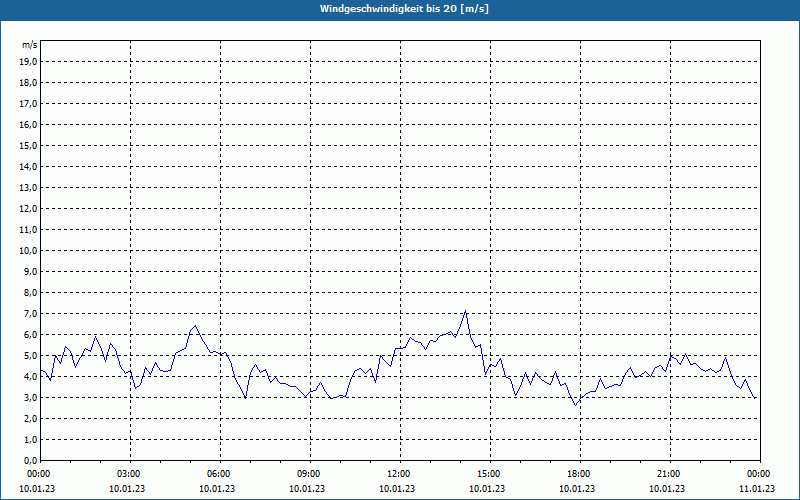This screenshot has height=500, width=800.
Task: Click the "13,0" y-axis label
Action: click(x=28, y=188)
